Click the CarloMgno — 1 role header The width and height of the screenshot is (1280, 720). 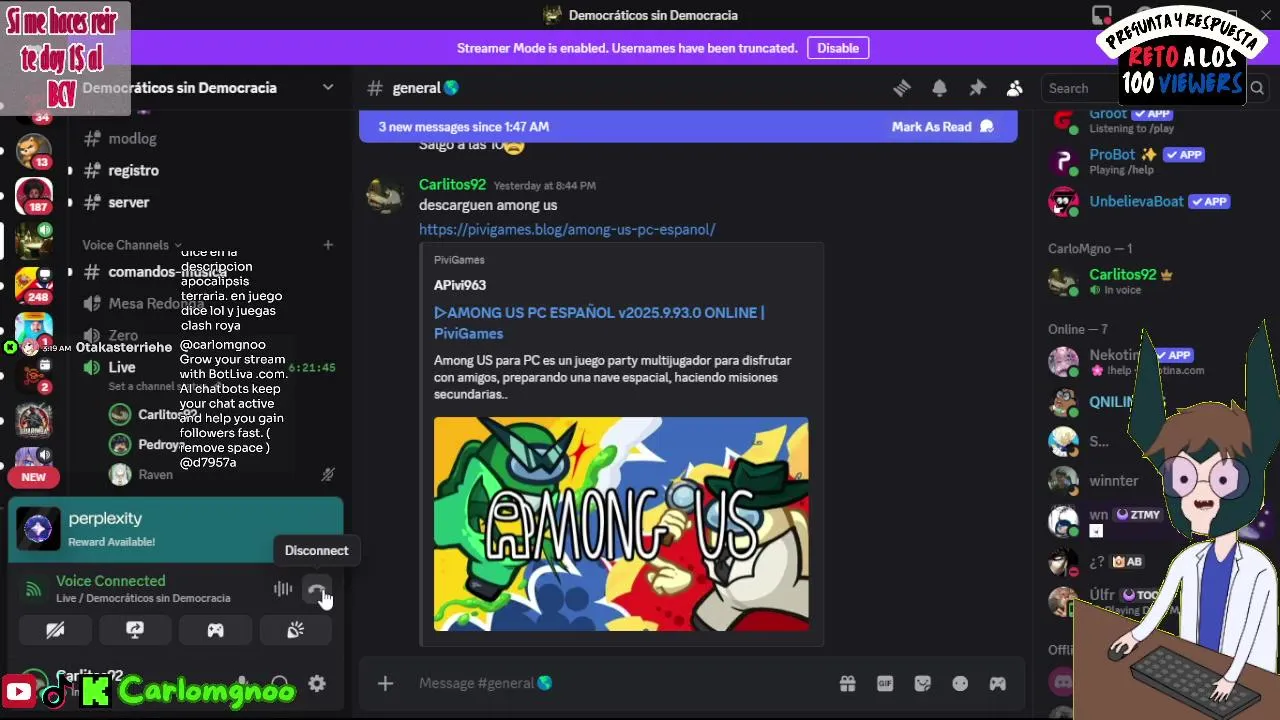1090,248
